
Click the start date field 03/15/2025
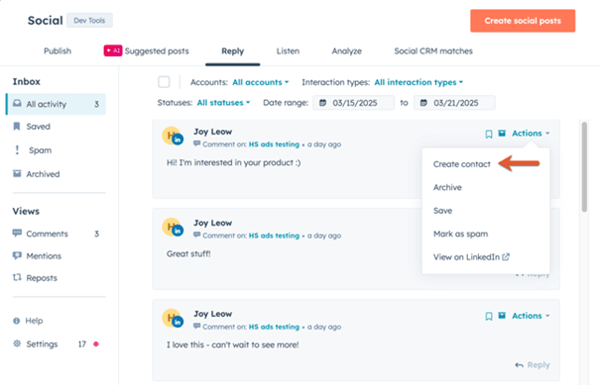(354, 103)
